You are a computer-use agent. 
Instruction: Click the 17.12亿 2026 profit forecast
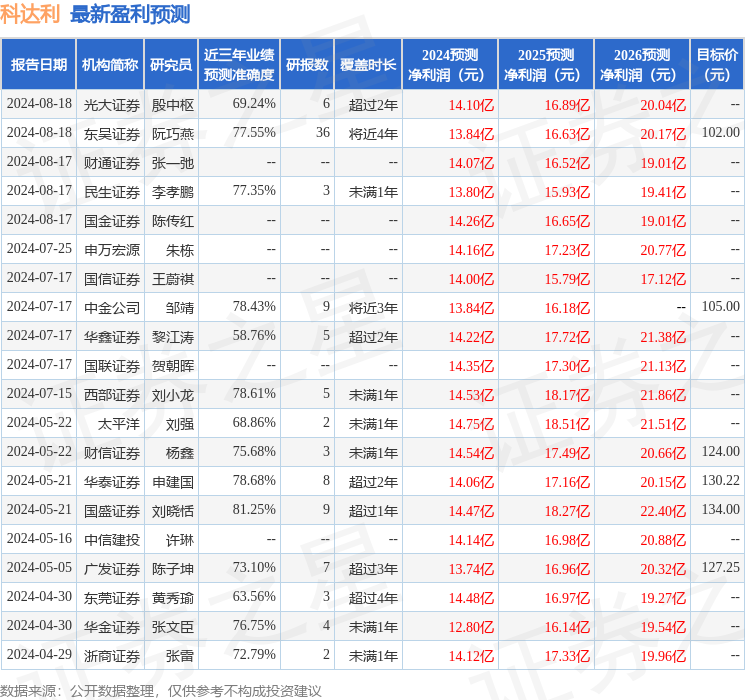coord(663,279)
